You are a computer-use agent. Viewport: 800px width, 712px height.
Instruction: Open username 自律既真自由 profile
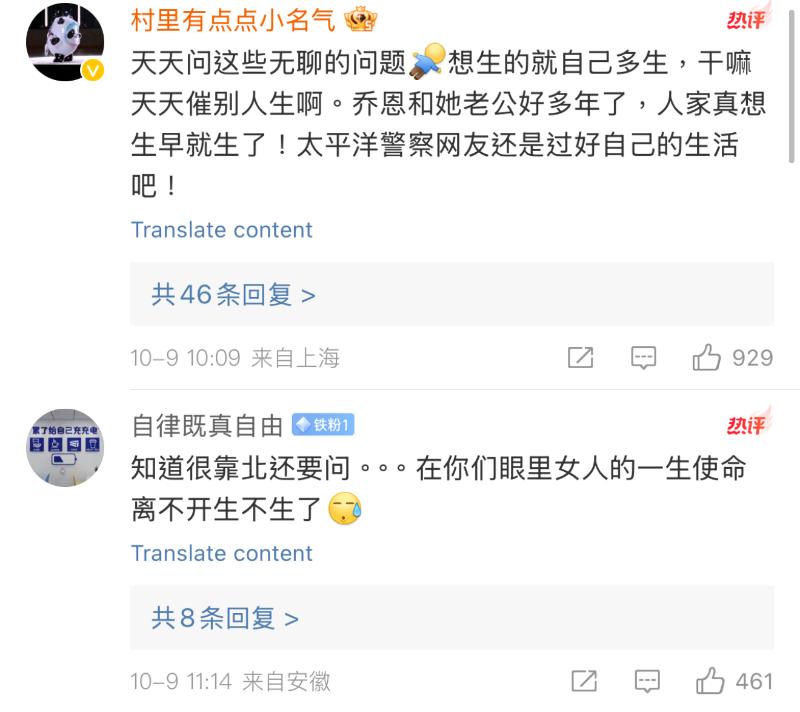[207, 425]
